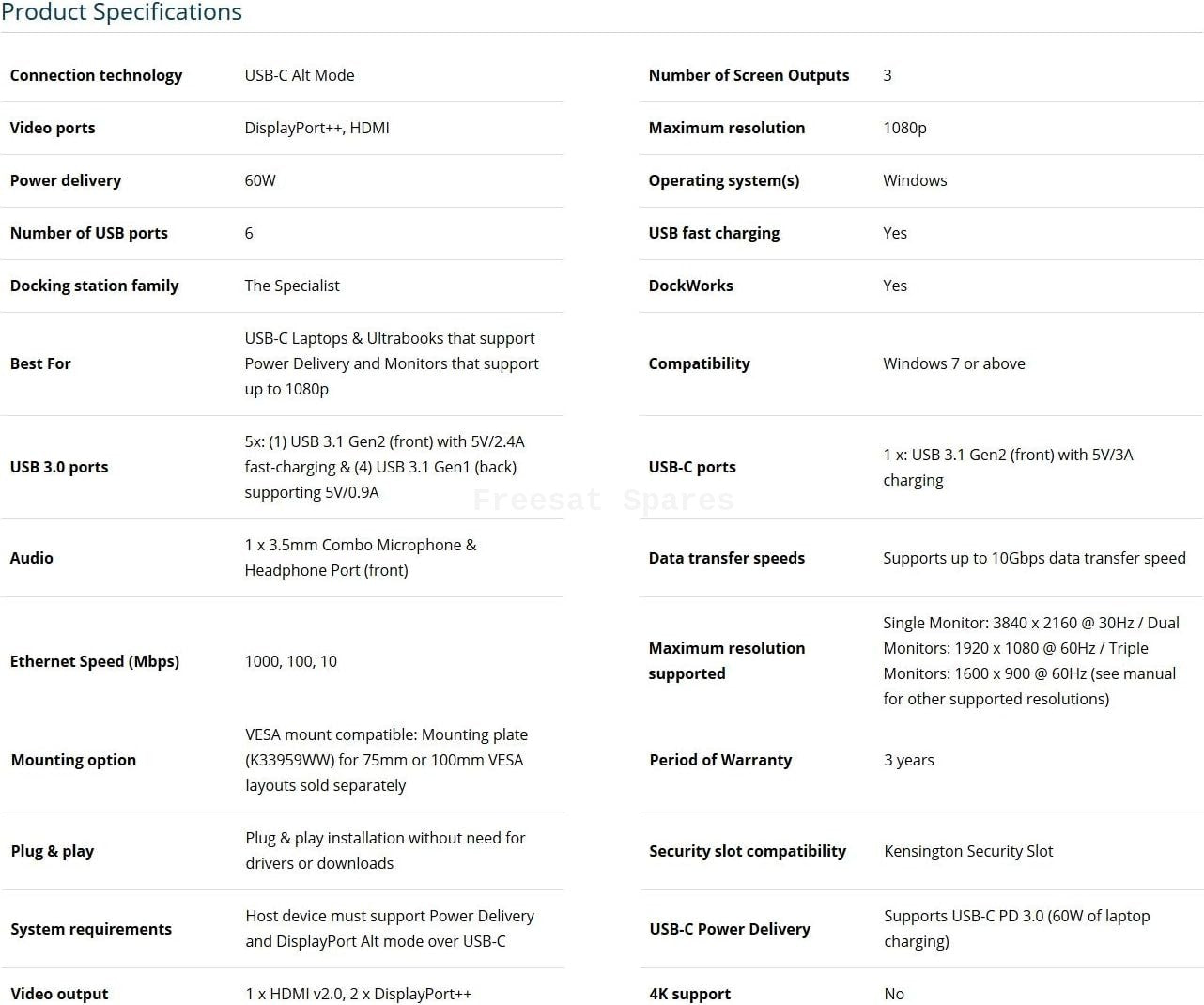Click the DockWorks row label

click(690, 286)
